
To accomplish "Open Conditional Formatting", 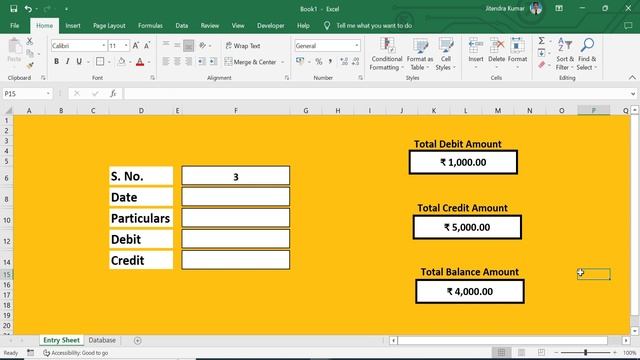I will click(x=387, y=54).
